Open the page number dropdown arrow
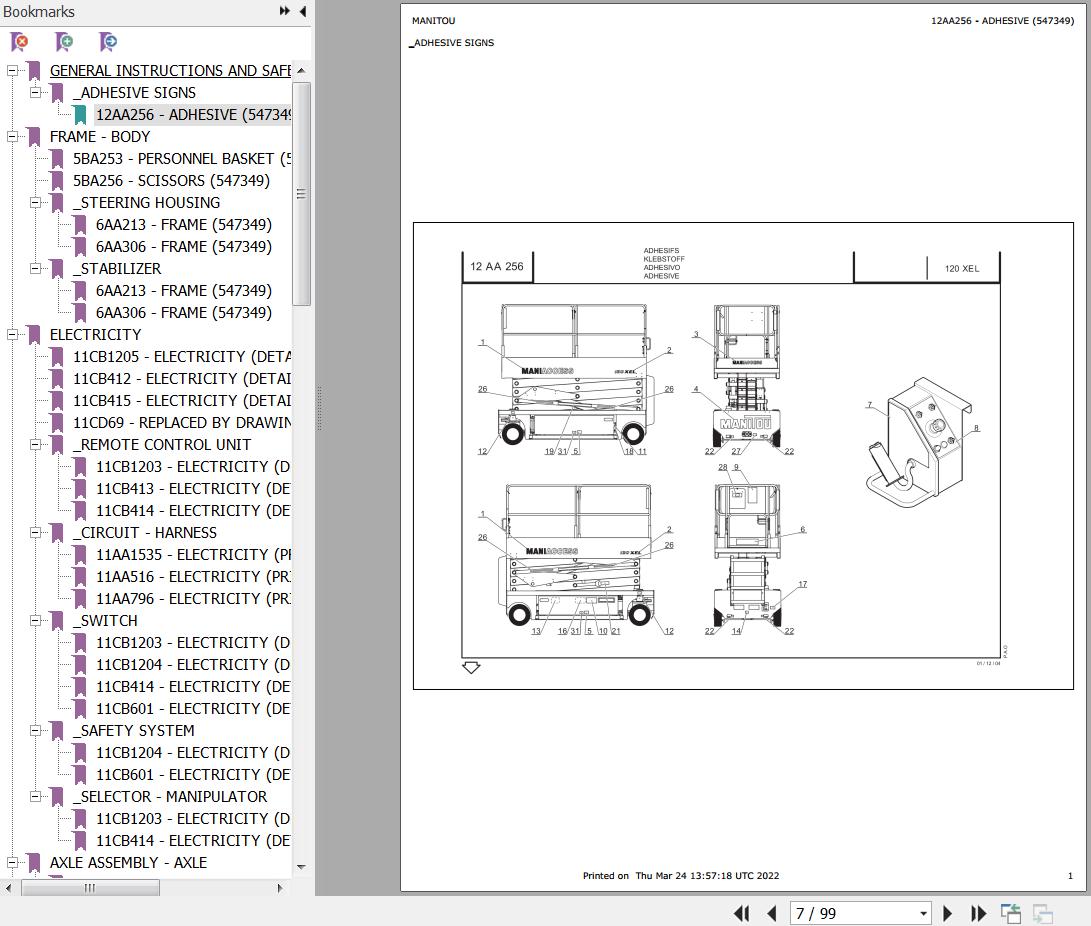 [x=923, y=913]
